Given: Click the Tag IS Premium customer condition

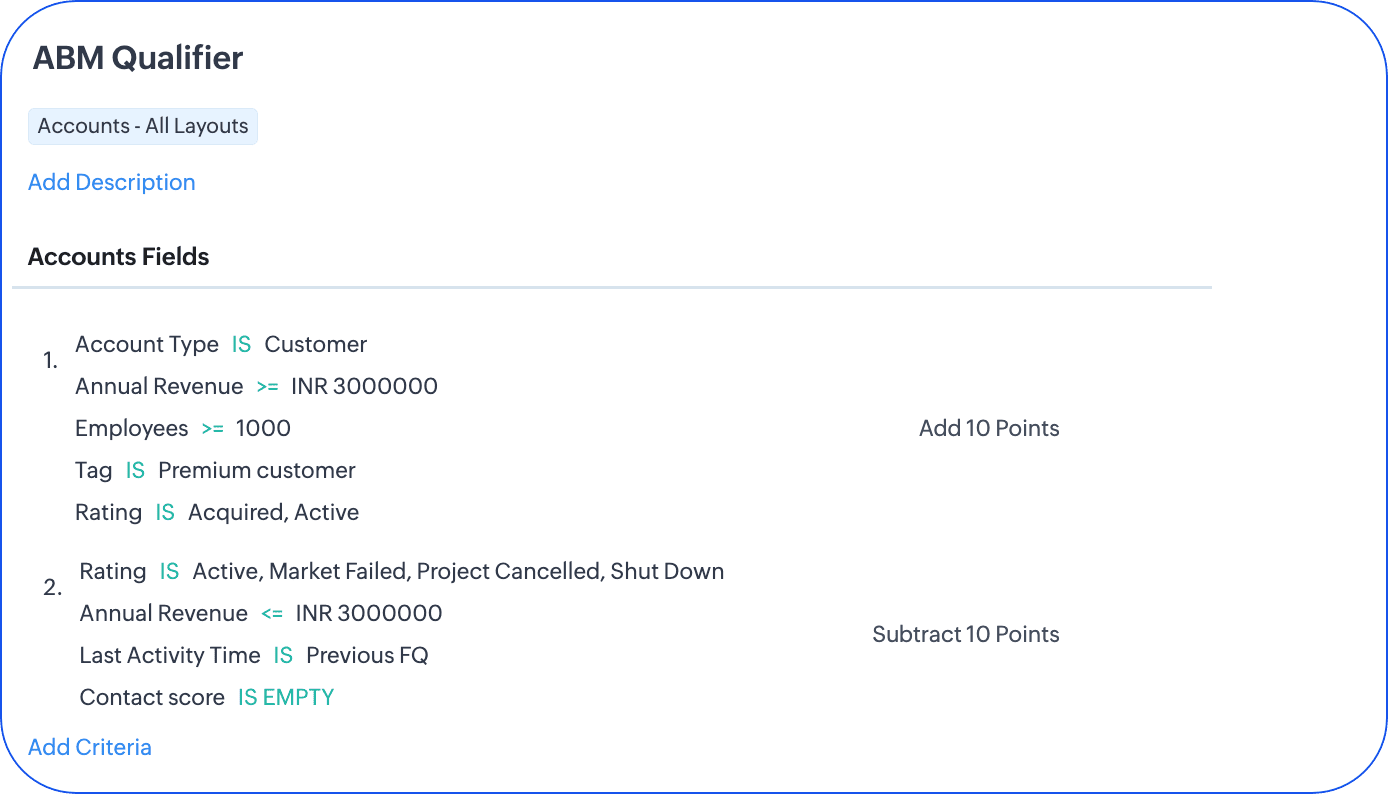Looking at the screenshot, I should [x=215, y=470].
